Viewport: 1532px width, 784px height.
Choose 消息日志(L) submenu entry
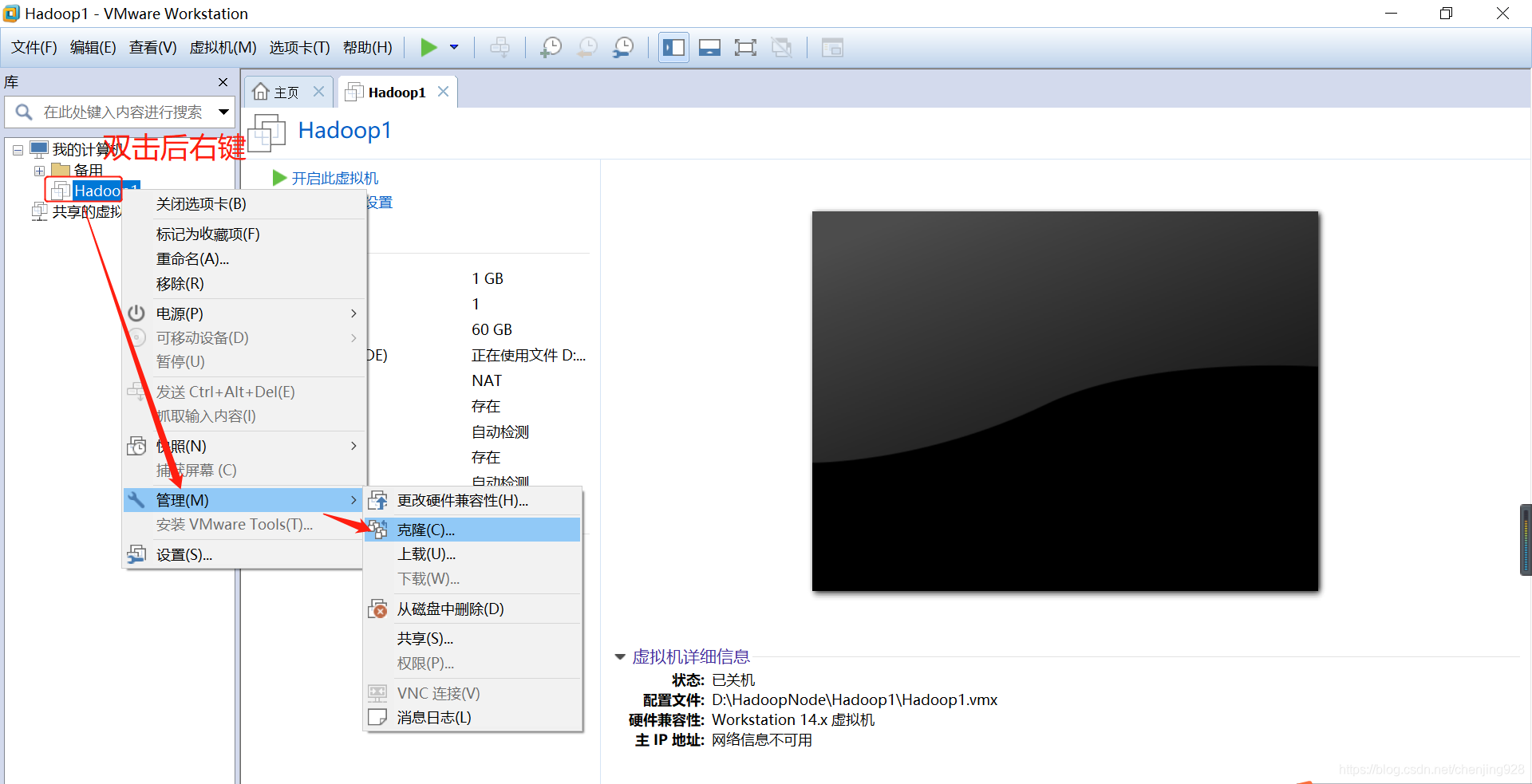(473, 718)
